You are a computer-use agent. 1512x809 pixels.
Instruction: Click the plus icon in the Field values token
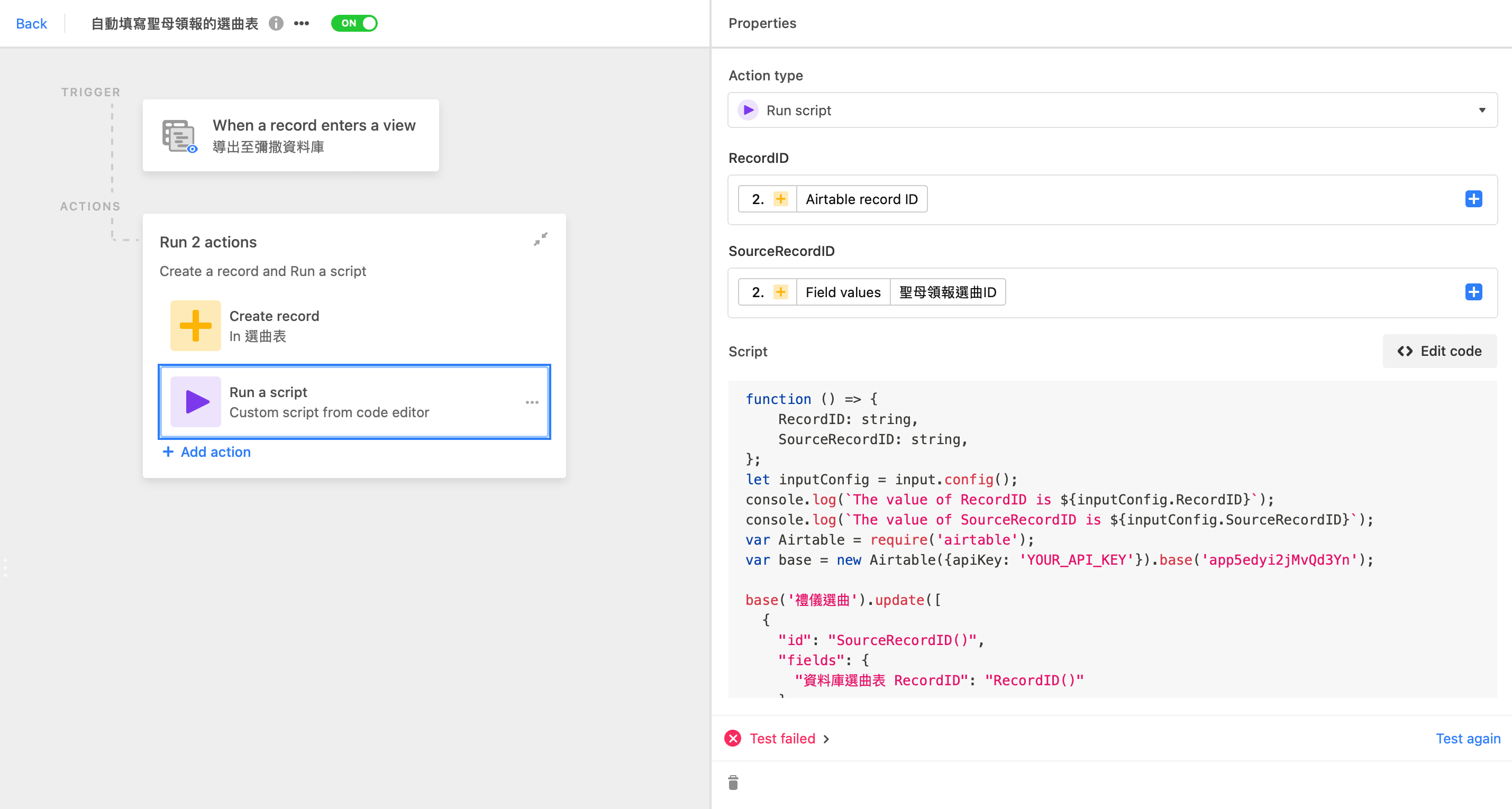780,292
